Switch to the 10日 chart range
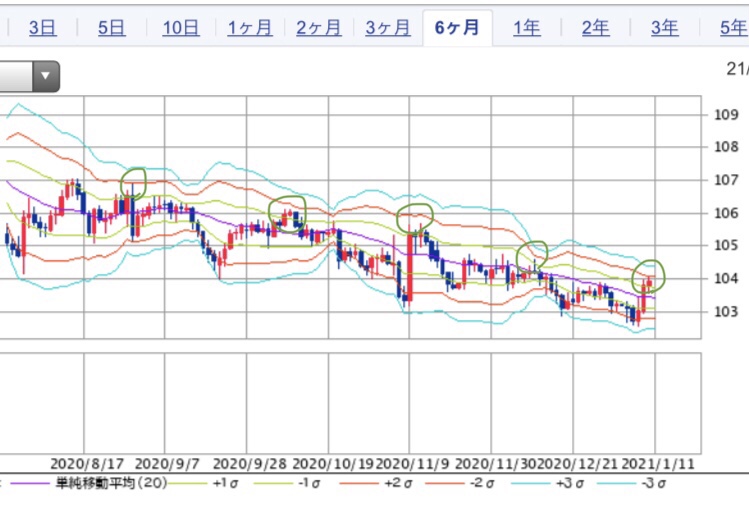 coord(181,28)
